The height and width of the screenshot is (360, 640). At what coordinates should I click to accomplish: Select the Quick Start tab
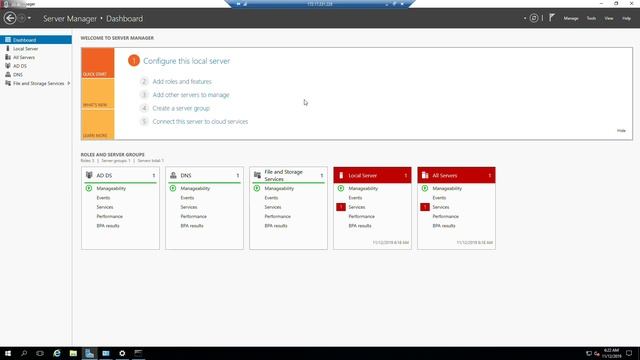pos(98,63)
